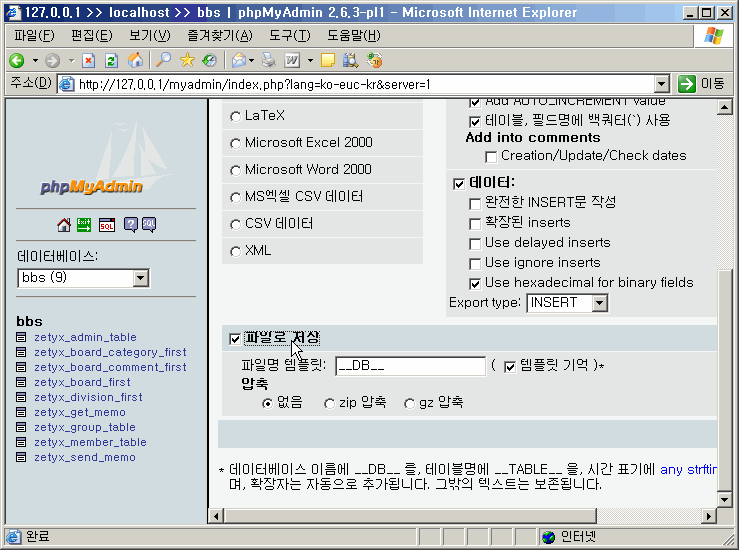Open the 도움말(H) menu

coord(353,35)
